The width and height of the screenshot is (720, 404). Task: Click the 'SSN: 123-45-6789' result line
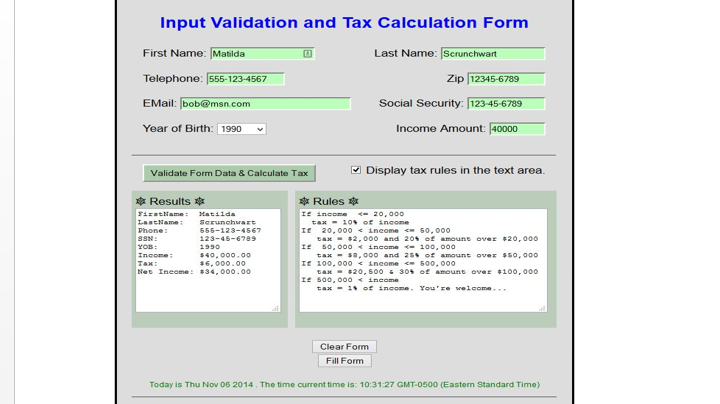click(197, 239)
